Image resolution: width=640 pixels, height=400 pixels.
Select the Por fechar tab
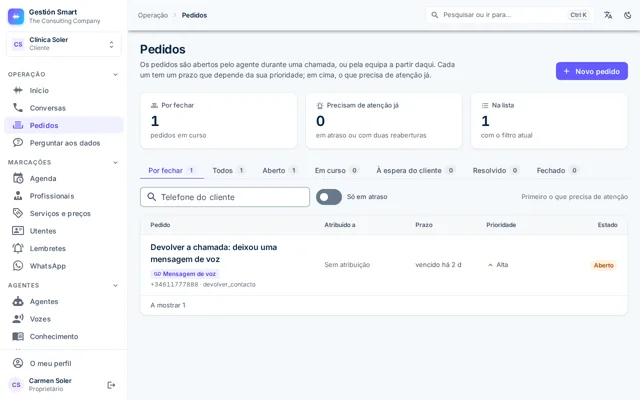pos(172,170)
